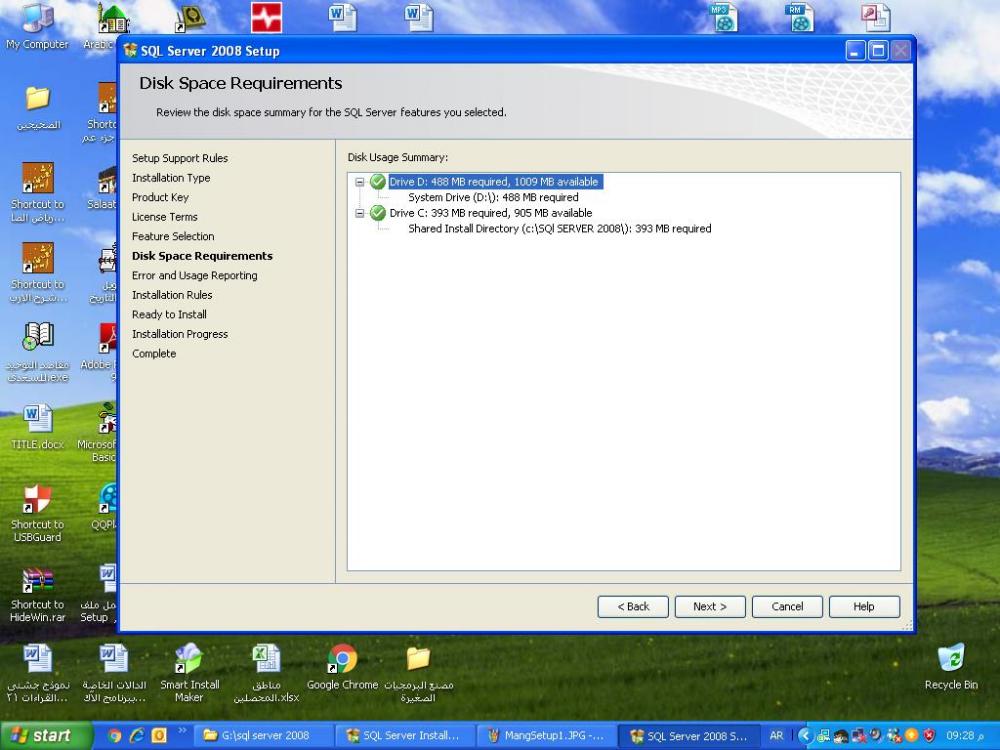The image size is (1000, 750).
Task: Select Drive D: 488 MB required row
Action: 494,182
